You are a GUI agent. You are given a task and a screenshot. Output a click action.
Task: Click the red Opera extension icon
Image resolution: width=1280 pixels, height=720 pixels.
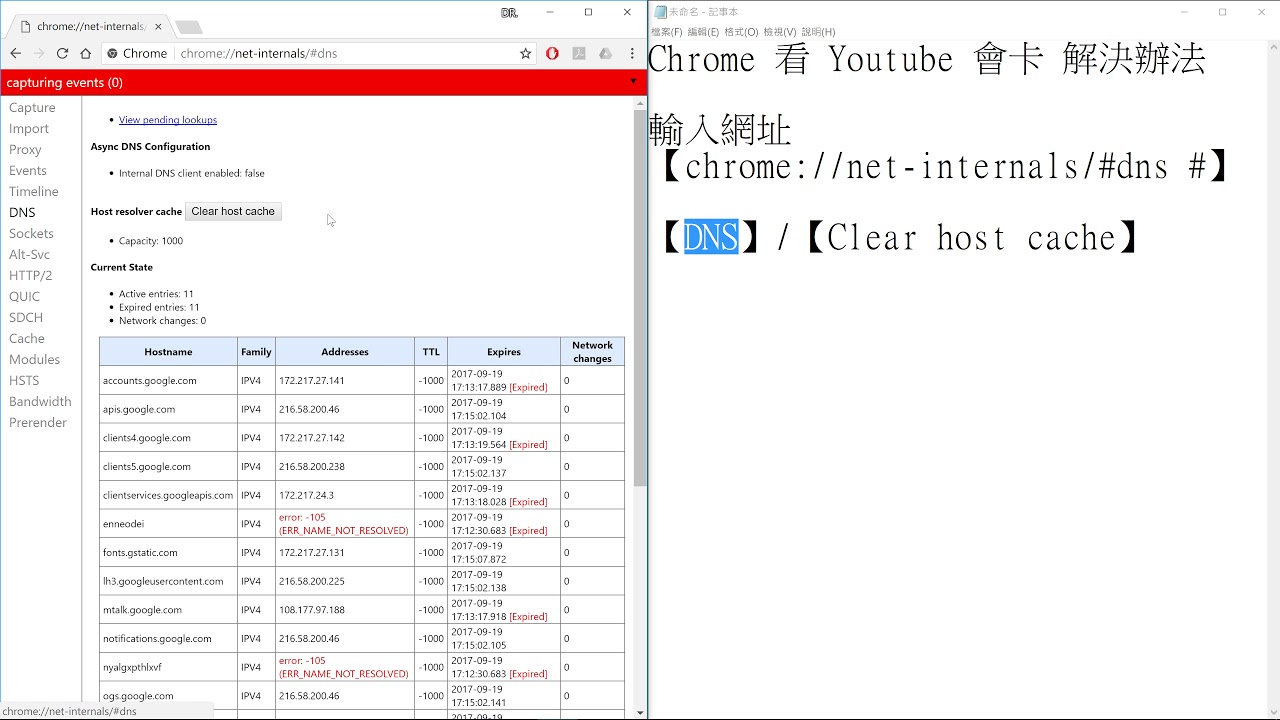tap(552, 53)
